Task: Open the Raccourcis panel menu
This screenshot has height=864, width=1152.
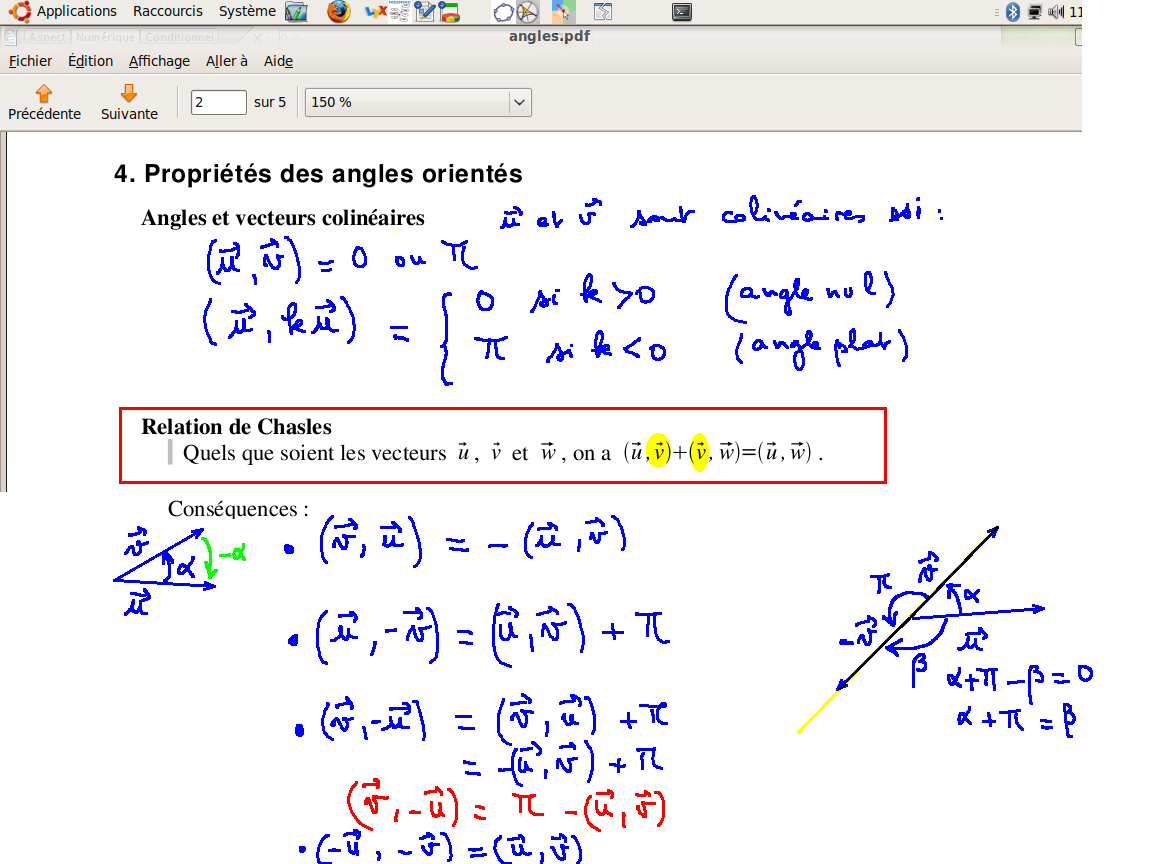Action: click(167, 11)
